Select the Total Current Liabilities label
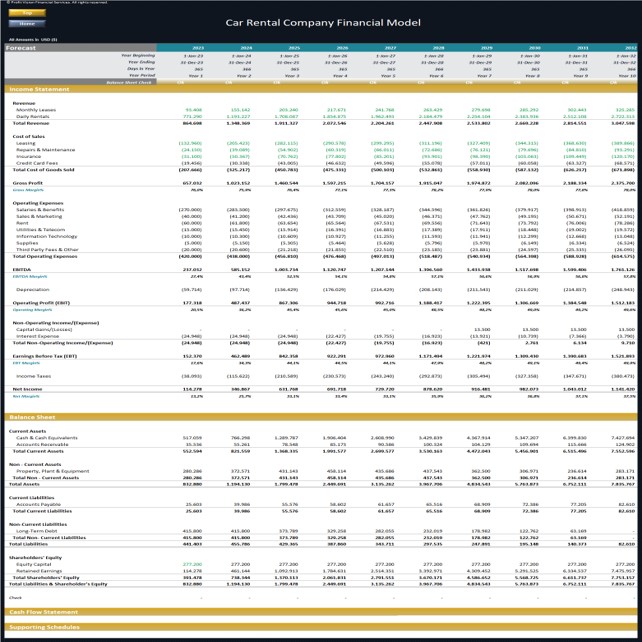The image size is (642, 642). [x=42, y=511]
